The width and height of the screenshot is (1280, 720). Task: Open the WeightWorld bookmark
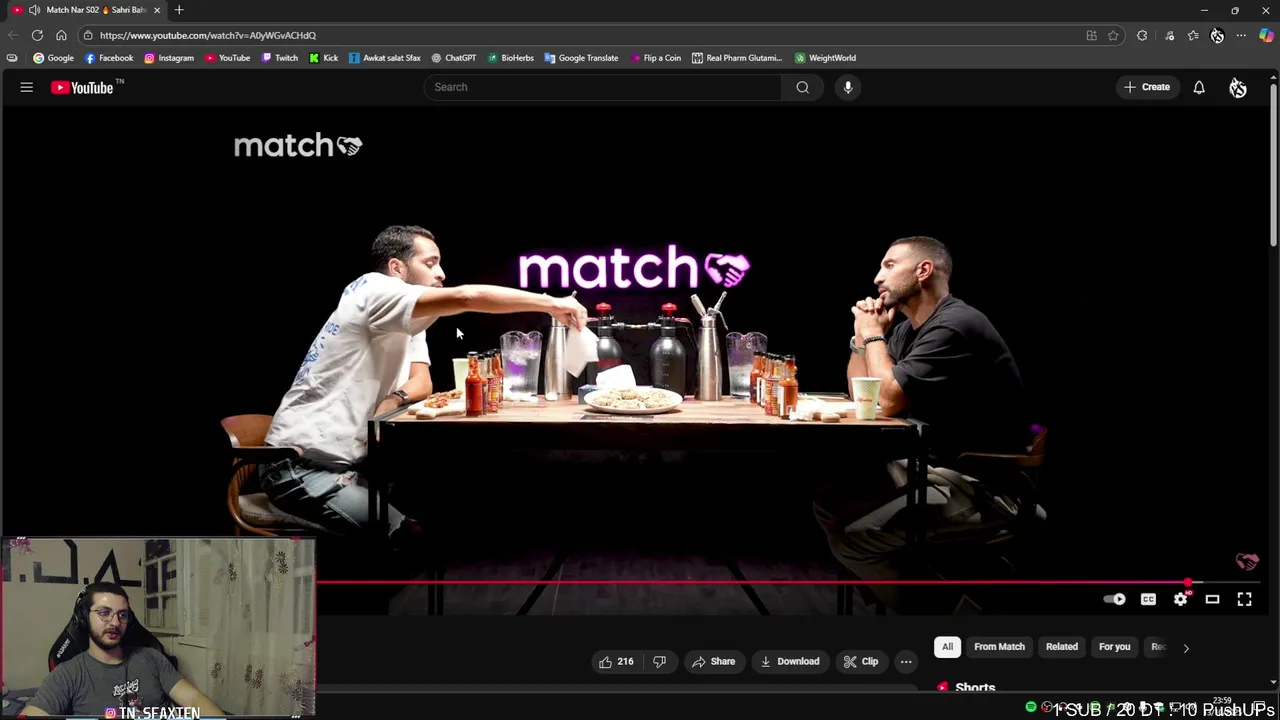click(x=825, y=58)
